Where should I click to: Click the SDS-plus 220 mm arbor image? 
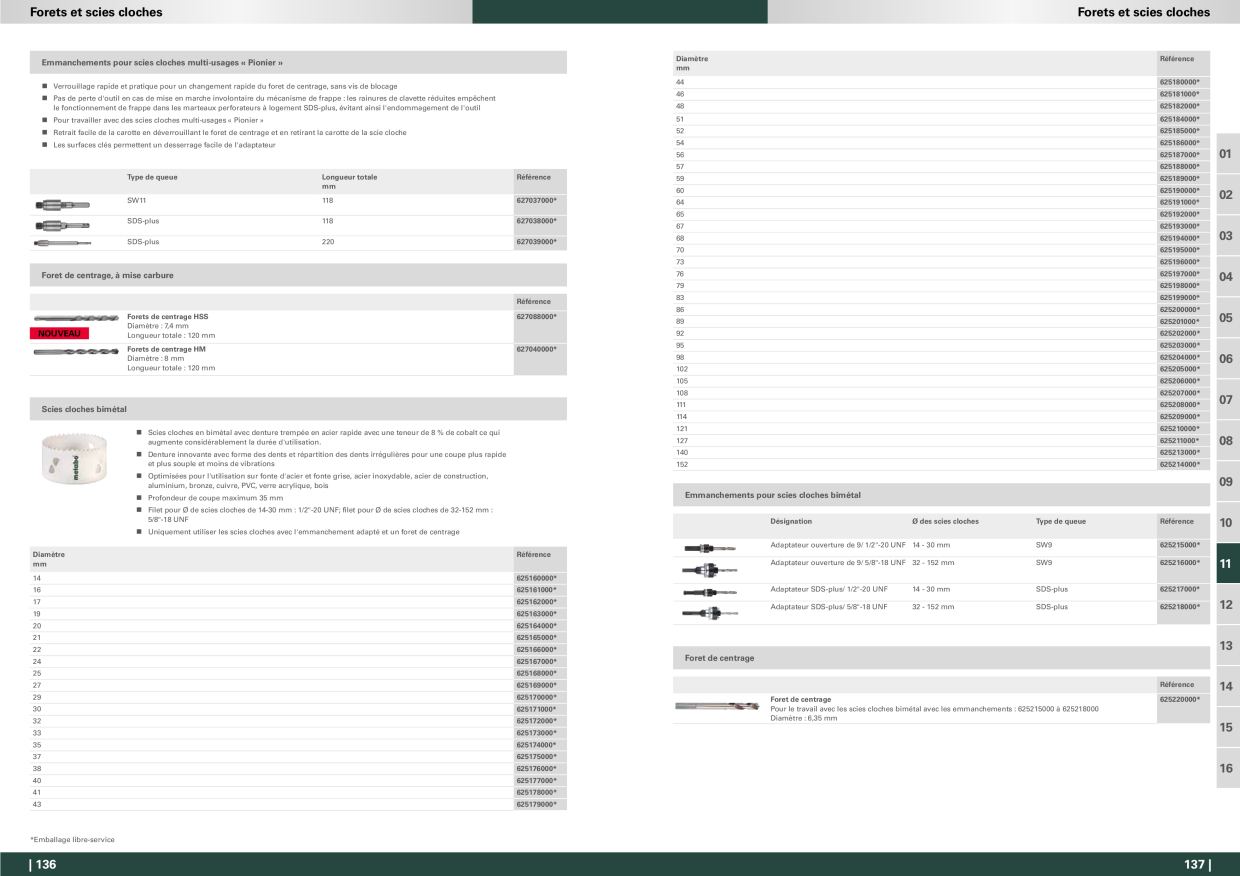pos(61,242)
